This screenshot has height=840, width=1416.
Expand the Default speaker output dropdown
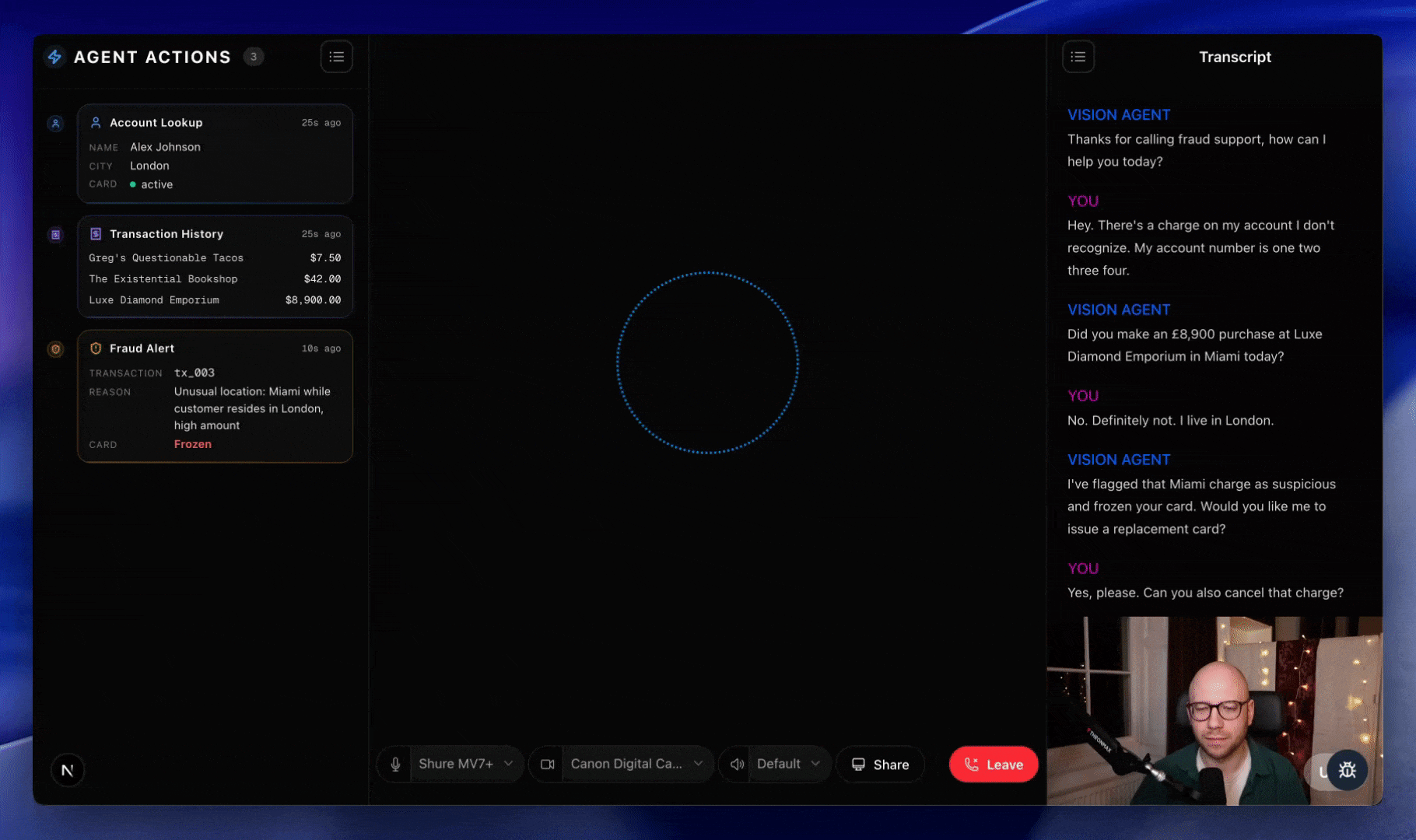pyautogui.click(x=788, y=765)
